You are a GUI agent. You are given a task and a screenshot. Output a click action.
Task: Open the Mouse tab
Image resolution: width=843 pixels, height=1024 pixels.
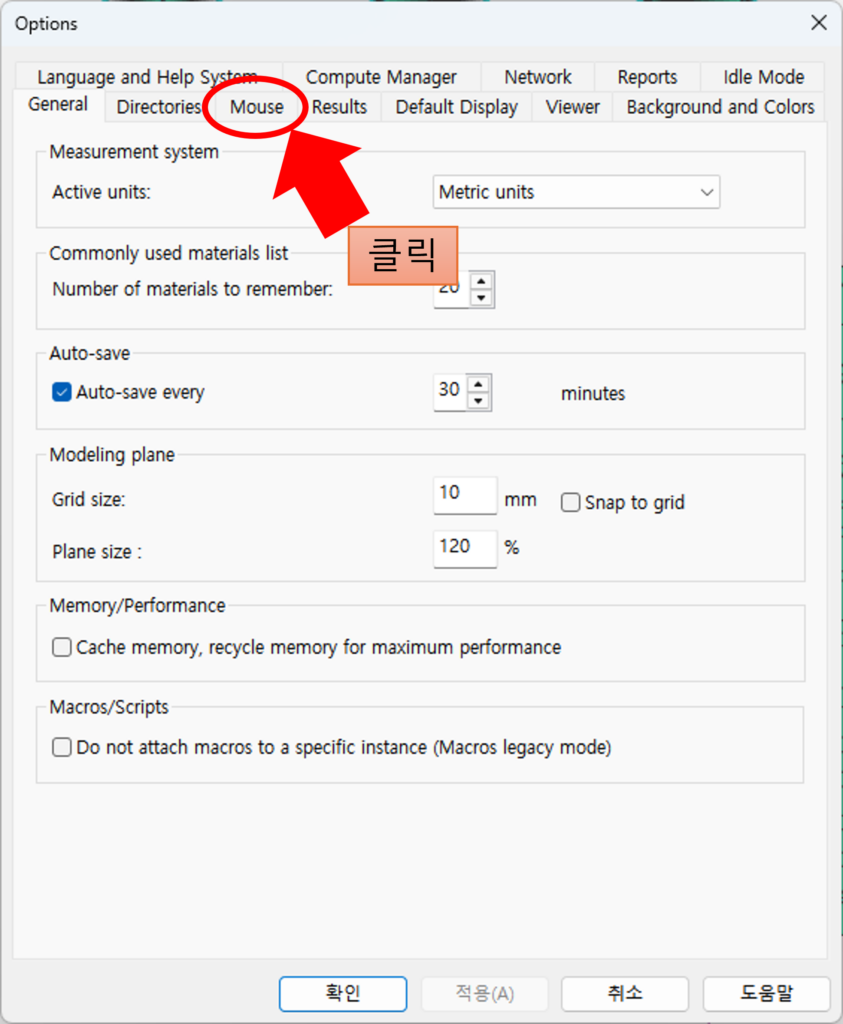point(257,107)
